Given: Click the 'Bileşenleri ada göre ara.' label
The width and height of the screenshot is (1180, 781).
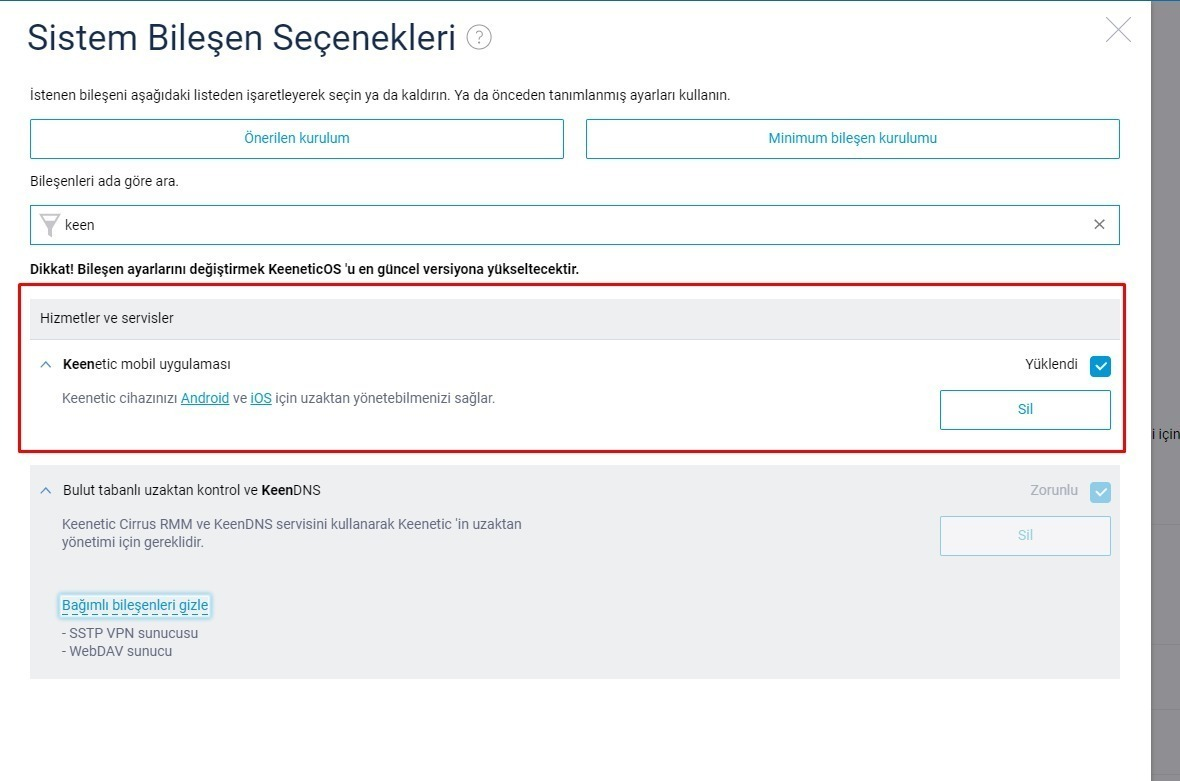Looking at the screenshot, I should (x=104, y=181).
